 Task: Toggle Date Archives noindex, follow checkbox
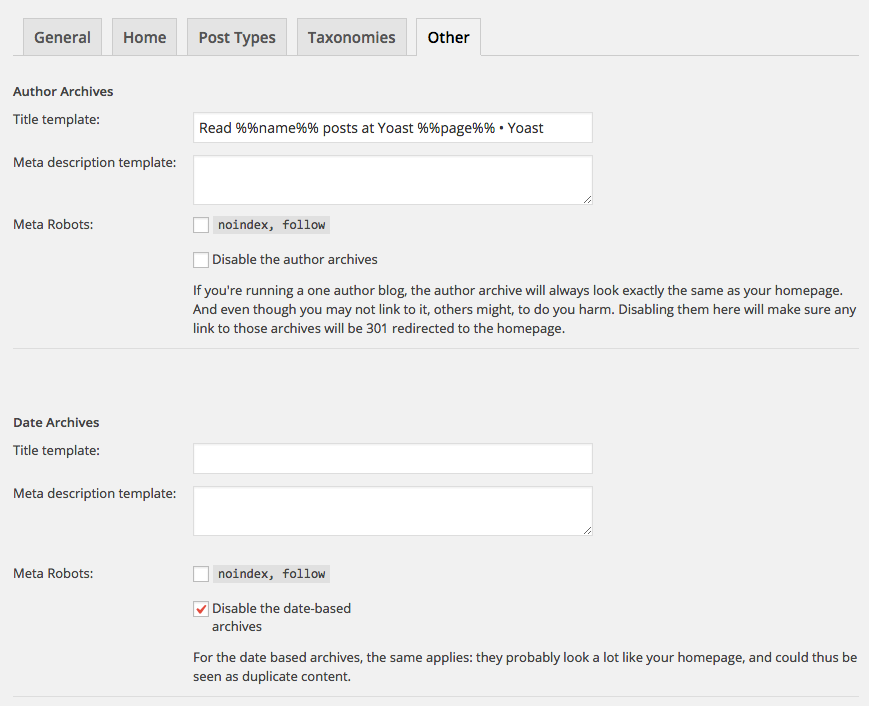pyautogui.click(x=201, y=574)
